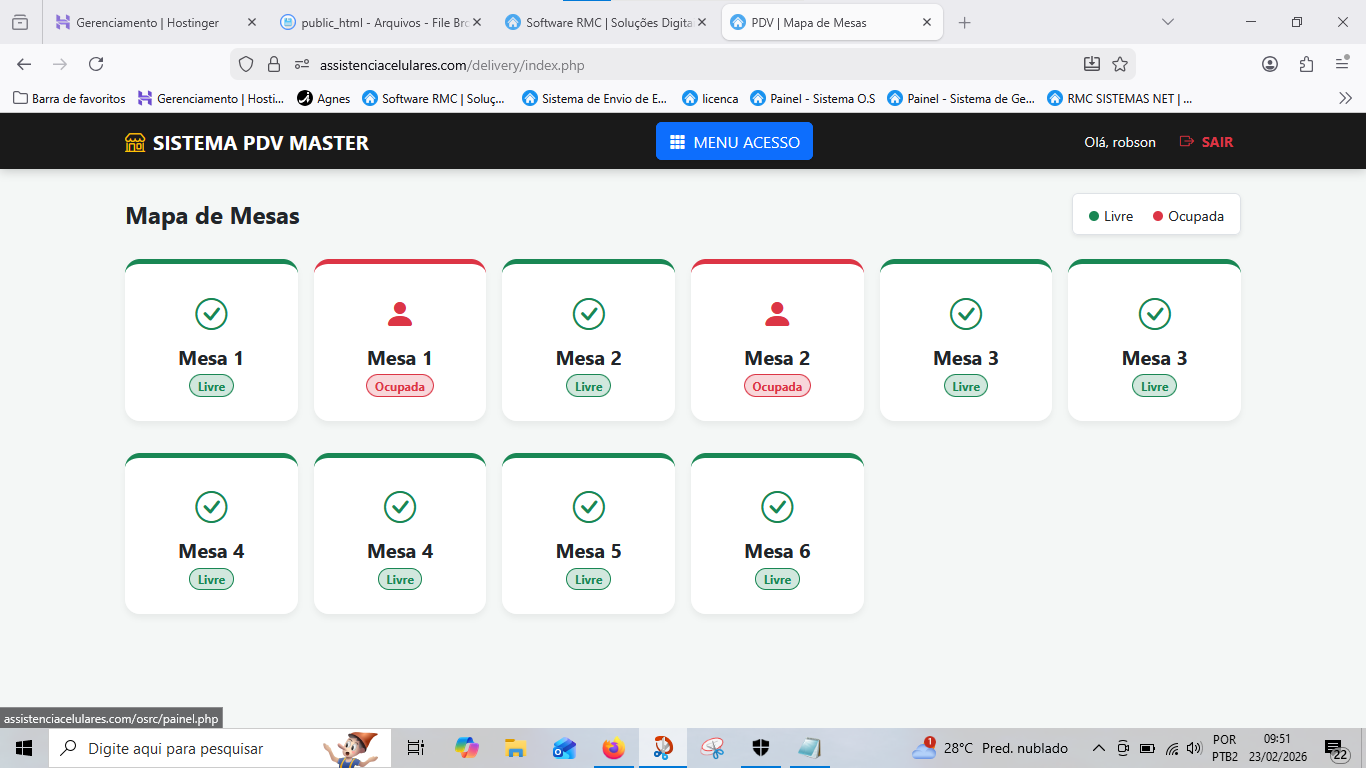The height and width of the screenshot is (768, 1366).
Task: Show hidden system tray icons
Action: tap(1098, 748)
